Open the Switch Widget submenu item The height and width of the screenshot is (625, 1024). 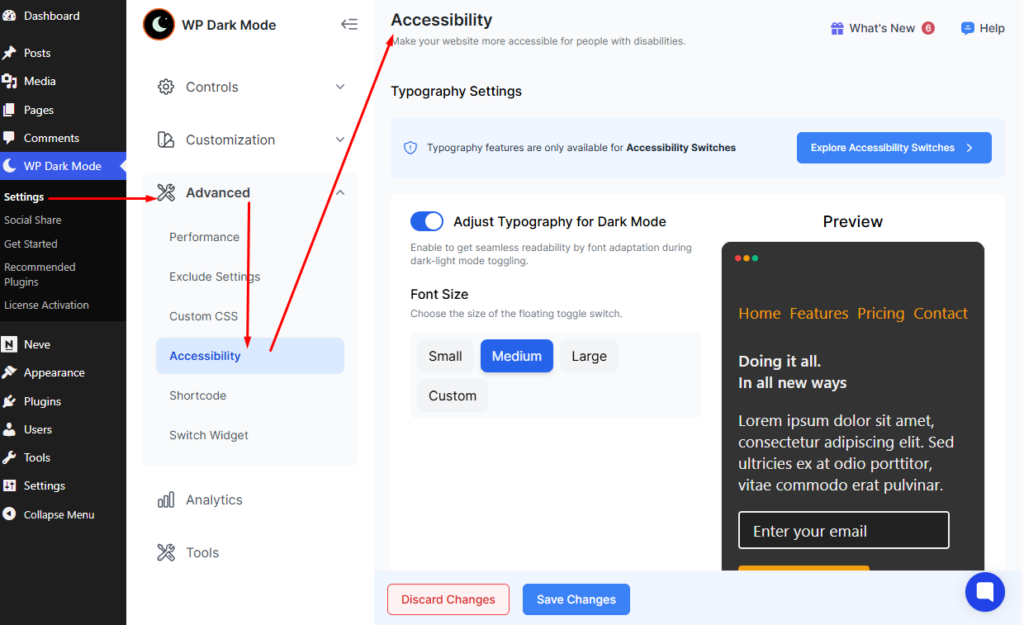[209, 436]
